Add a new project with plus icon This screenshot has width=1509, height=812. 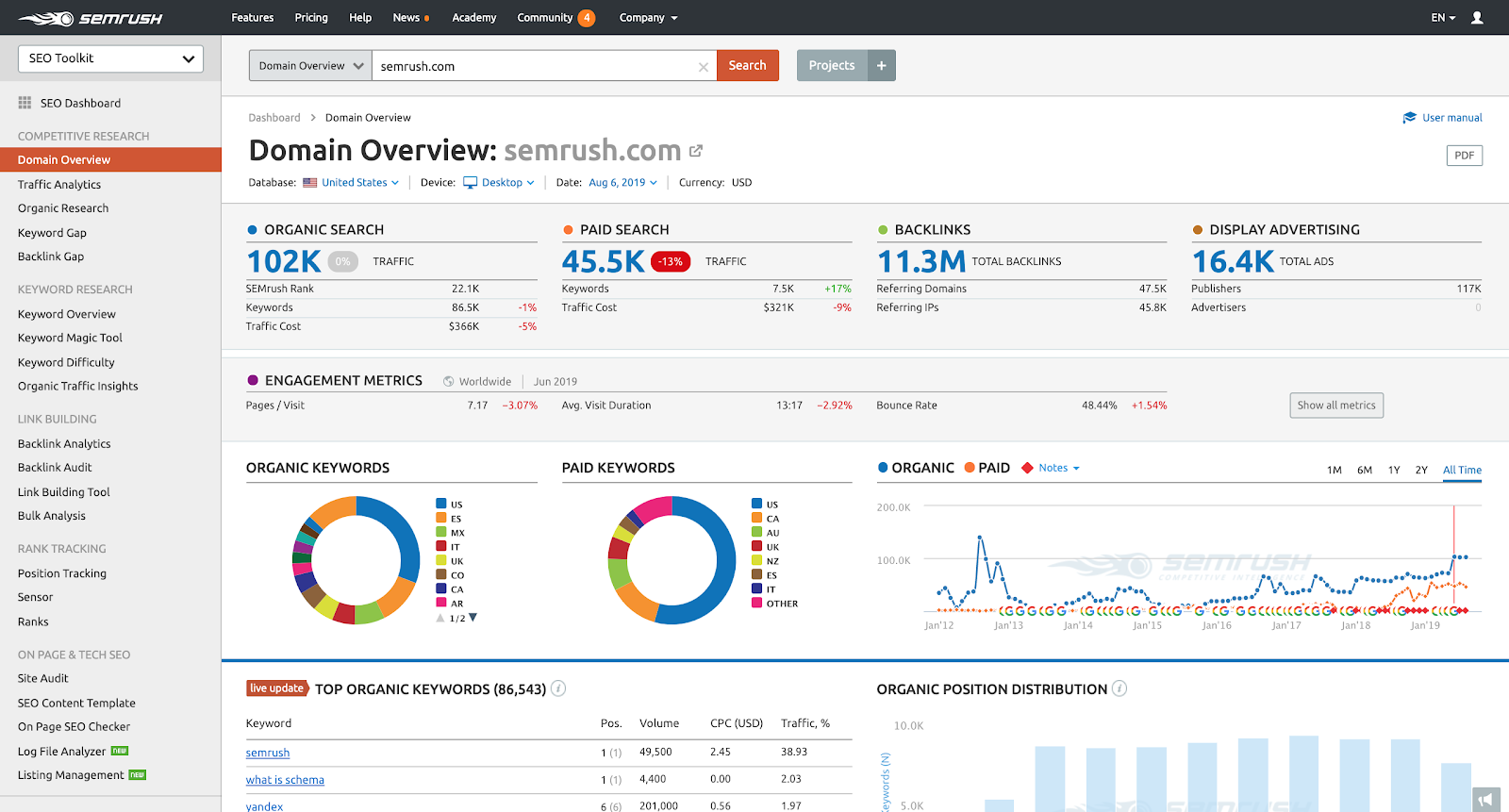pyautogui.click(x=881, y=65)
